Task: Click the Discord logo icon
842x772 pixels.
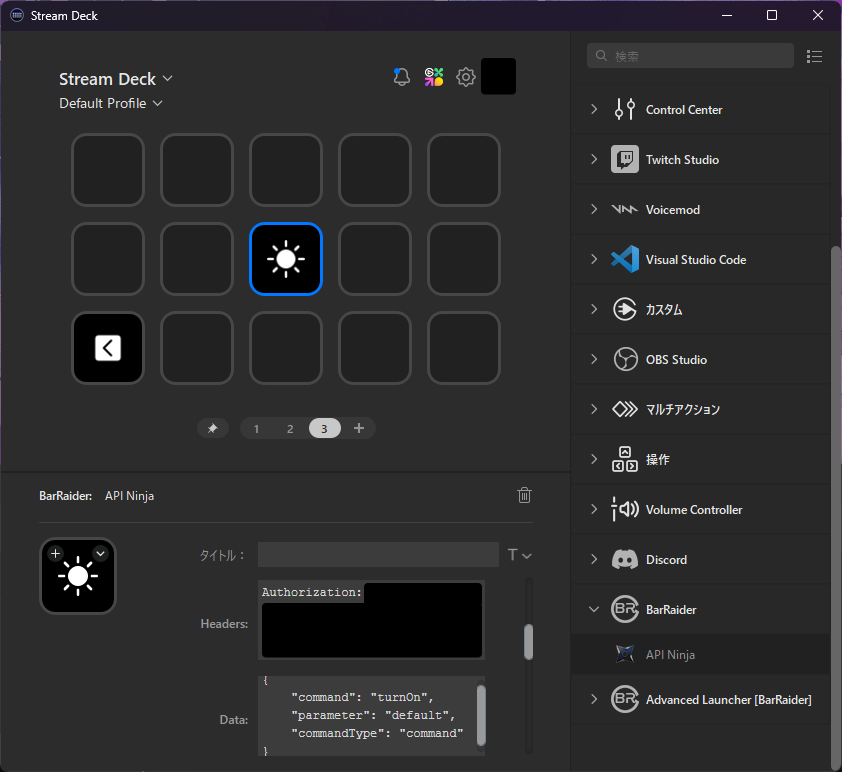Action: point(625,559)
